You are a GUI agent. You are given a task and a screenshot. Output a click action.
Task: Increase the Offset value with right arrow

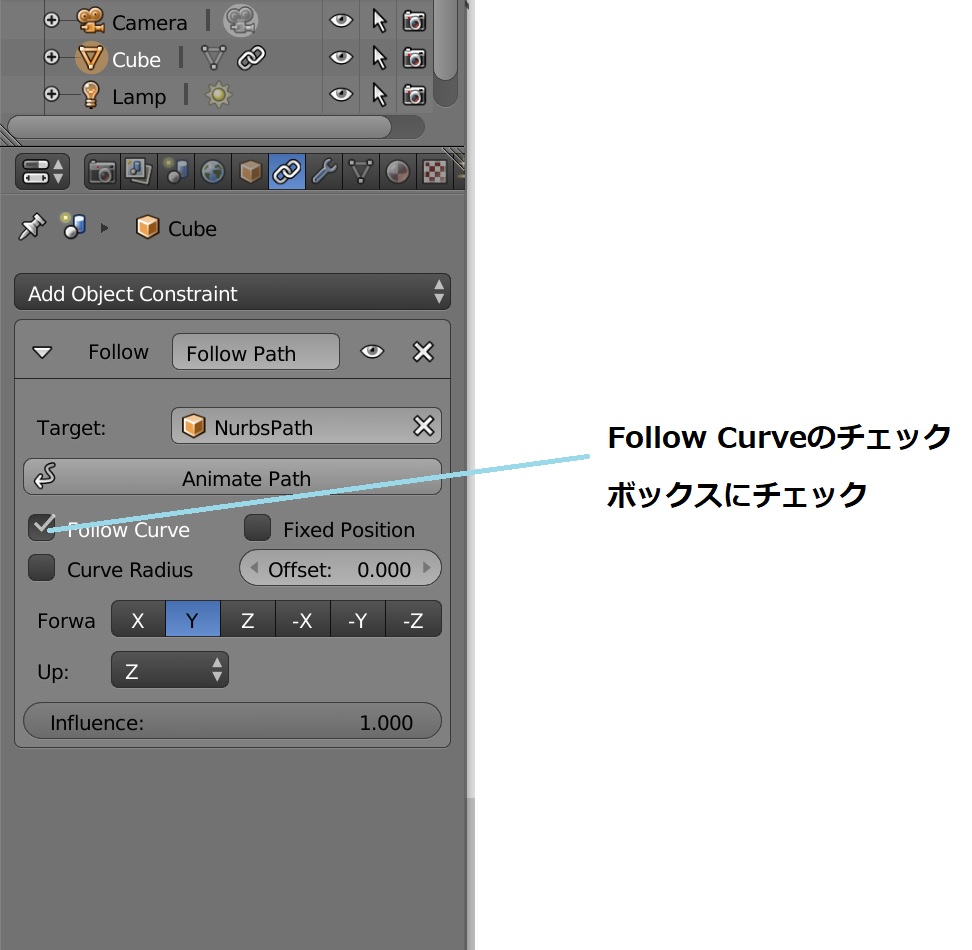pyautogui.click(x=426, y=568)
